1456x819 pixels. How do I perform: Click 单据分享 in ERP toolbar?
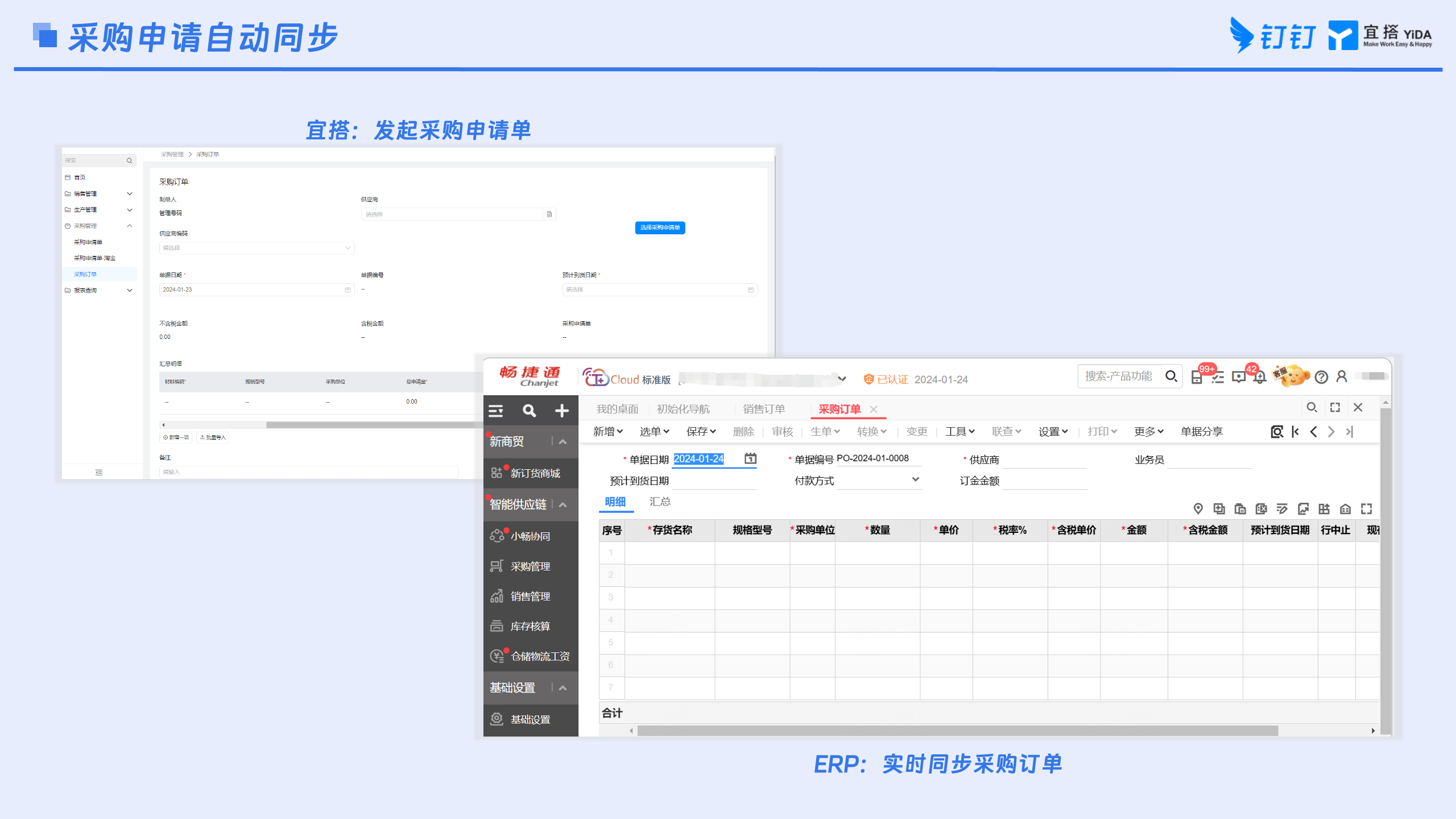[x=1201, y=432]
